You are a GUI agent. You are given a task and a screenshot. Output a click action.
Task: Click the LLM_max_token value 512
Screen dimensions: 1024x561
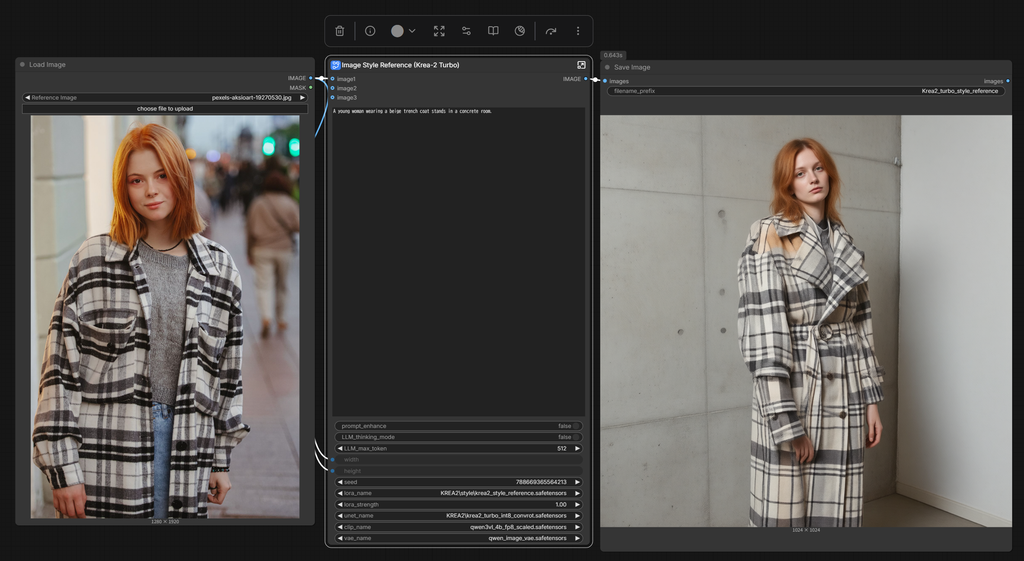(562, 449)
